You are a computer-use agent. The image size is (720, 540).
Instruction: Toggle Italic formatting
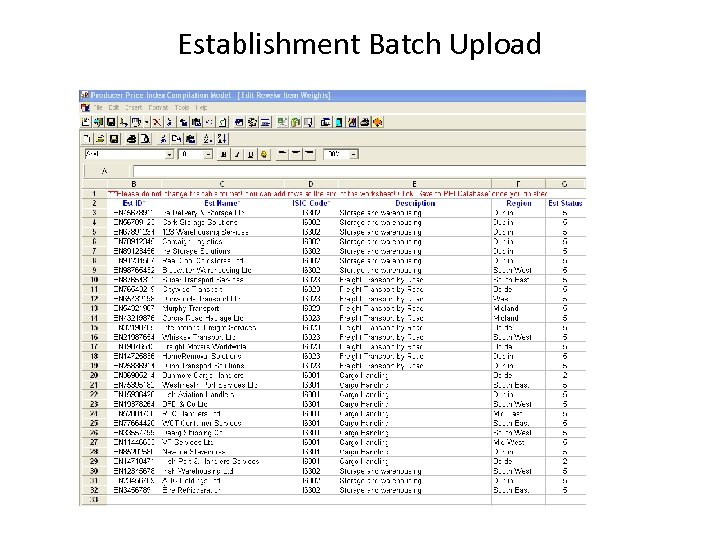click(x=237, y=154)
